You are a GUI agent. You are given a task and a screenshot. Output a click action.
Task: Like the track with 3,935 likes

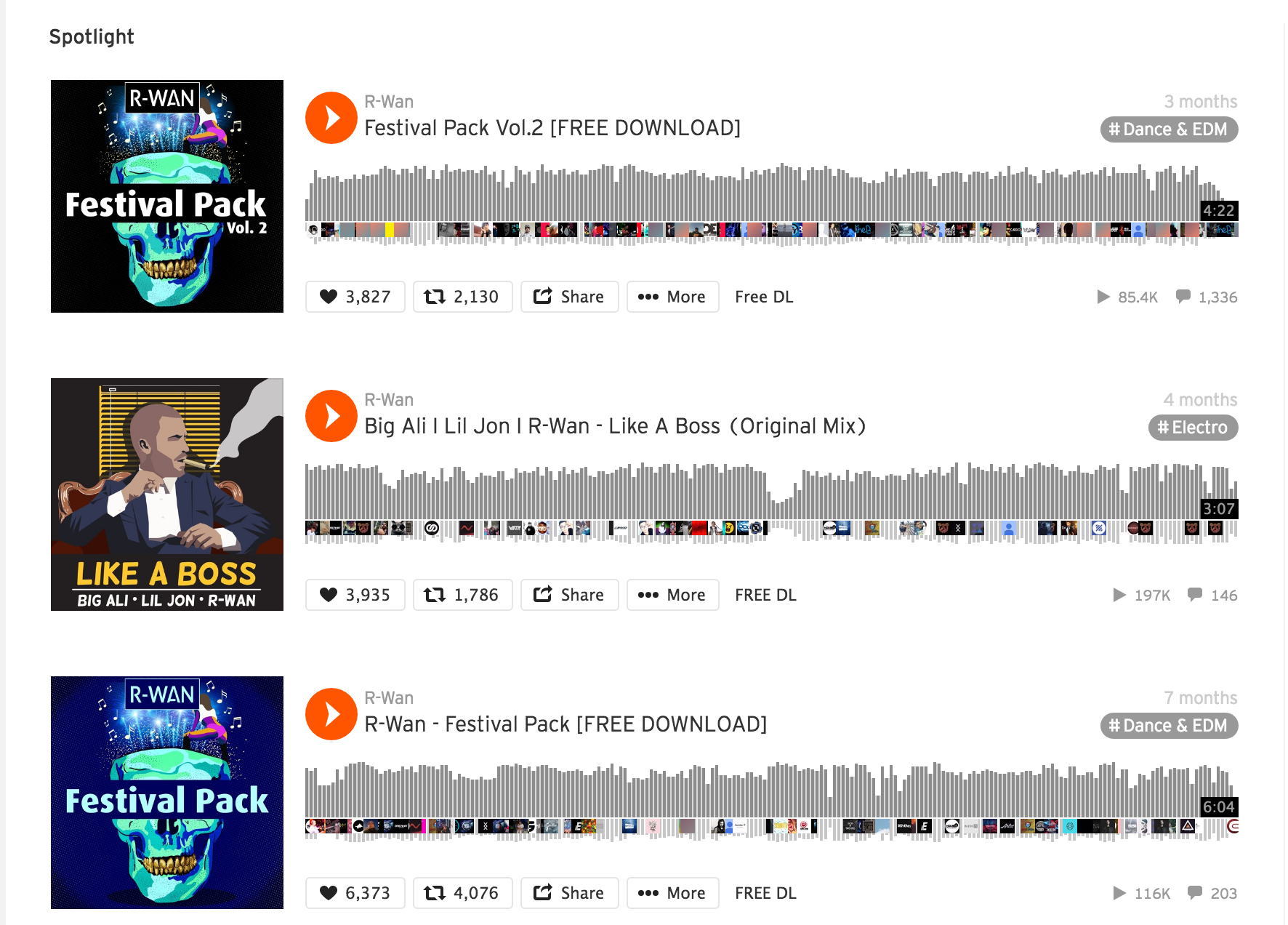point(355,595)
